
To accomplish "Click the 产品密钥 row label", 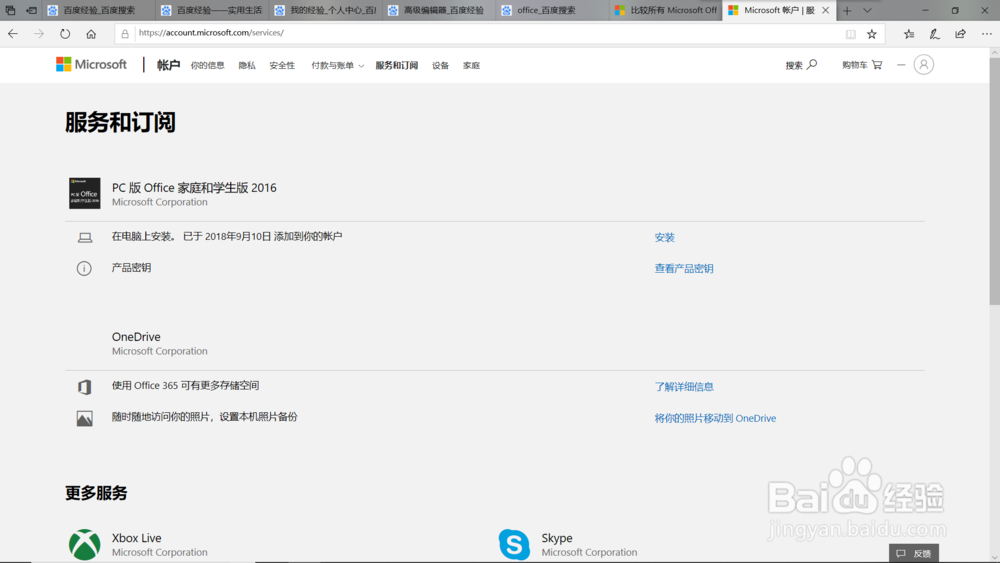I will [x=131, y=268].
